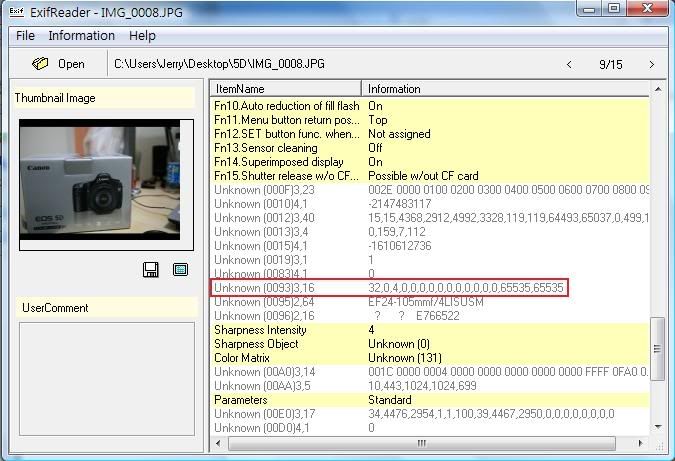675x461 pixels.
Task: Open the Information menu
Action: (81, 35)
